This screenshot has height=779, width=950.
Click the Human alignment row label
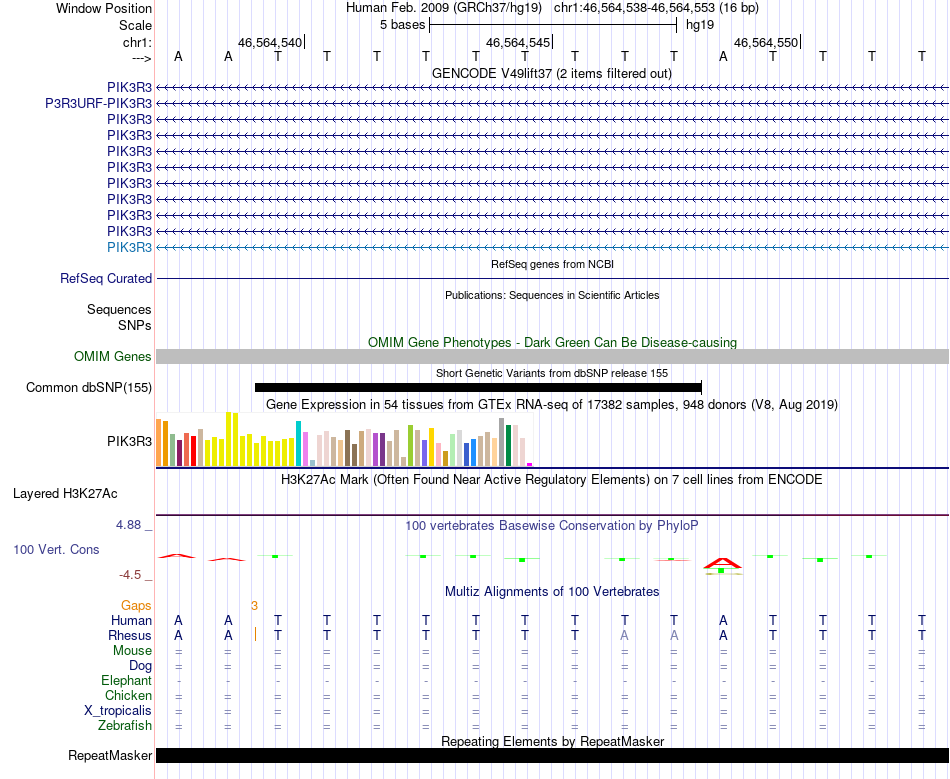click(x=131, y=620)
